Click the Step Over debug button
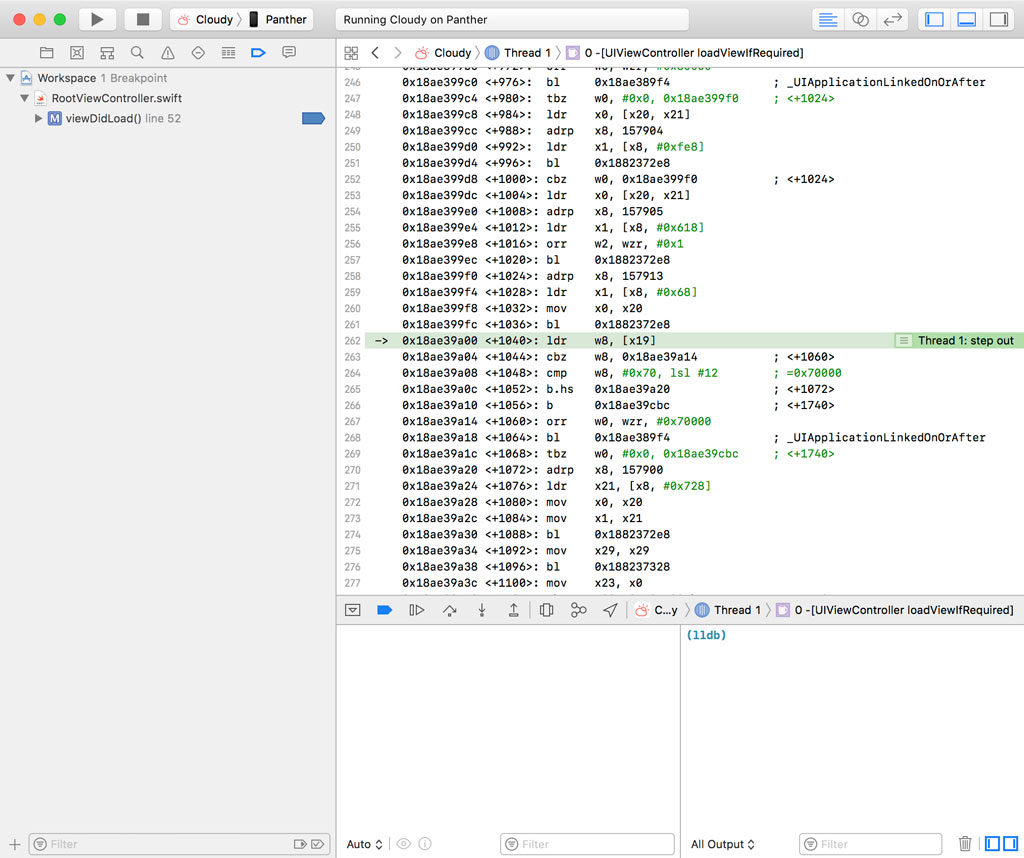 [449, 610]
